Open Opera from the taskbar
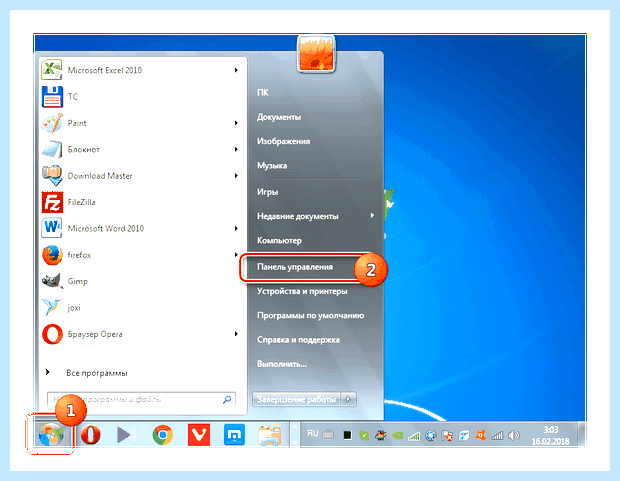The width and height of the screenshot is (620, 481). coord(91,435)
